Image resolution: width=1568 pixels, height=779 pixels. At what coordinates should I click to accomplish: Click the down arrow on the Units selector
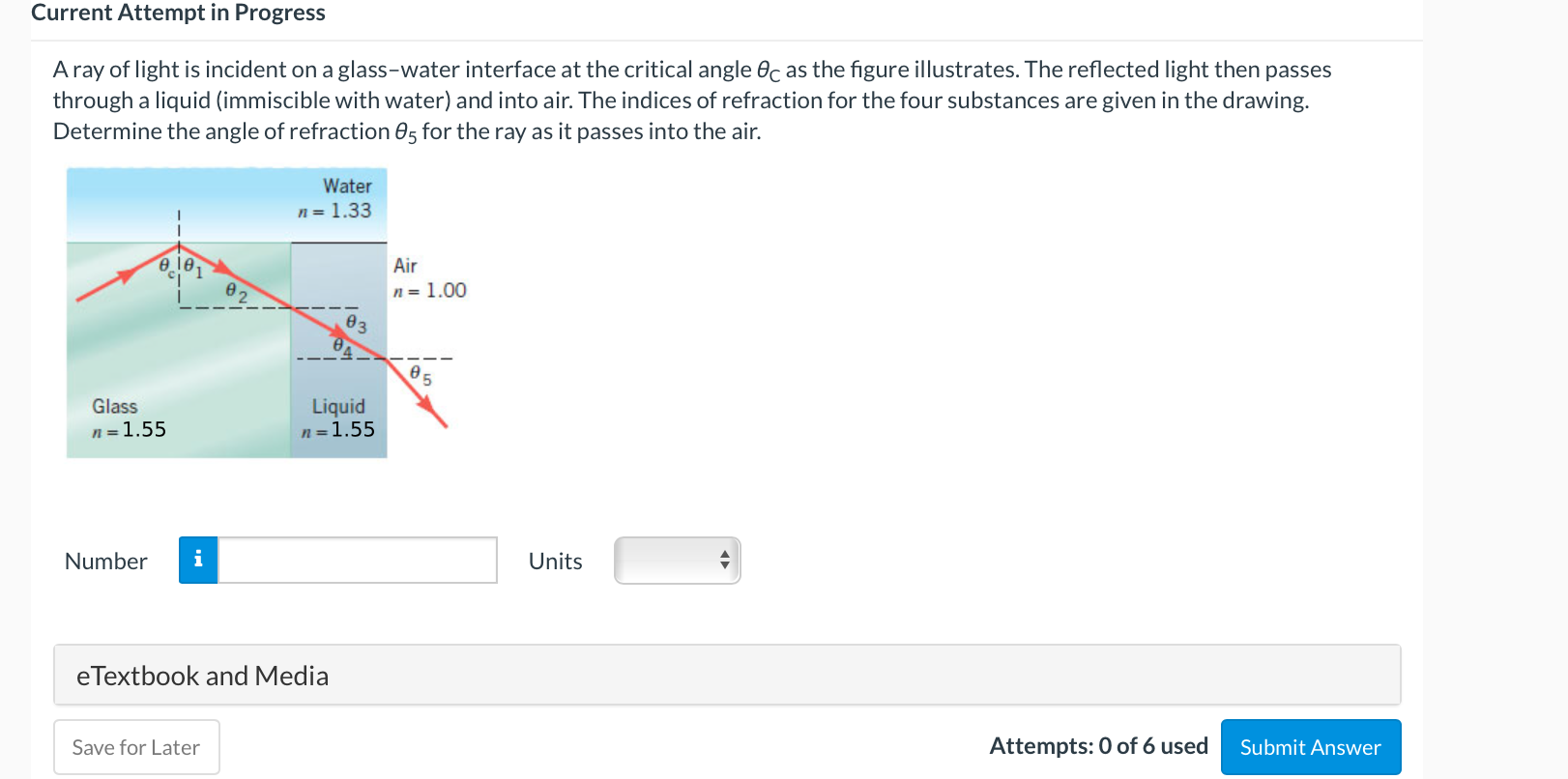(724, 565)
